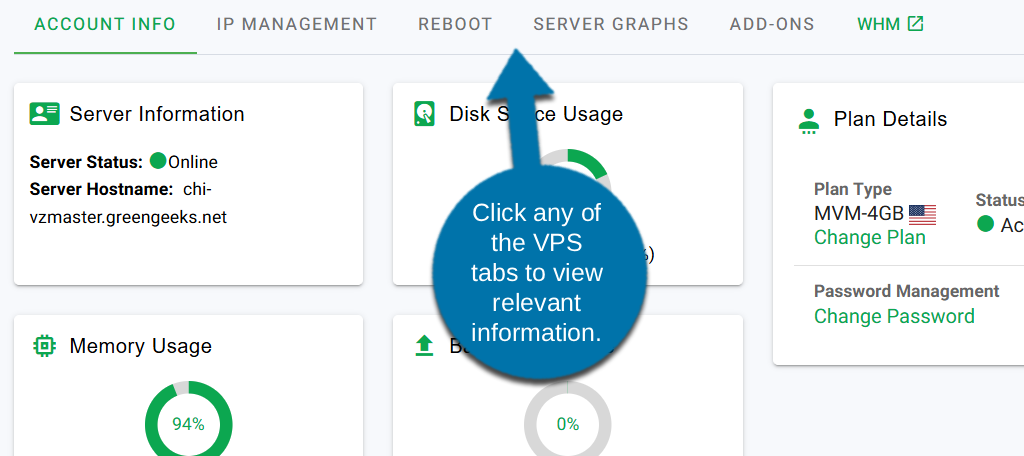The image size is (1024, 456).
Task: Click the 0% circular gauge
Action: click(567, 424)
